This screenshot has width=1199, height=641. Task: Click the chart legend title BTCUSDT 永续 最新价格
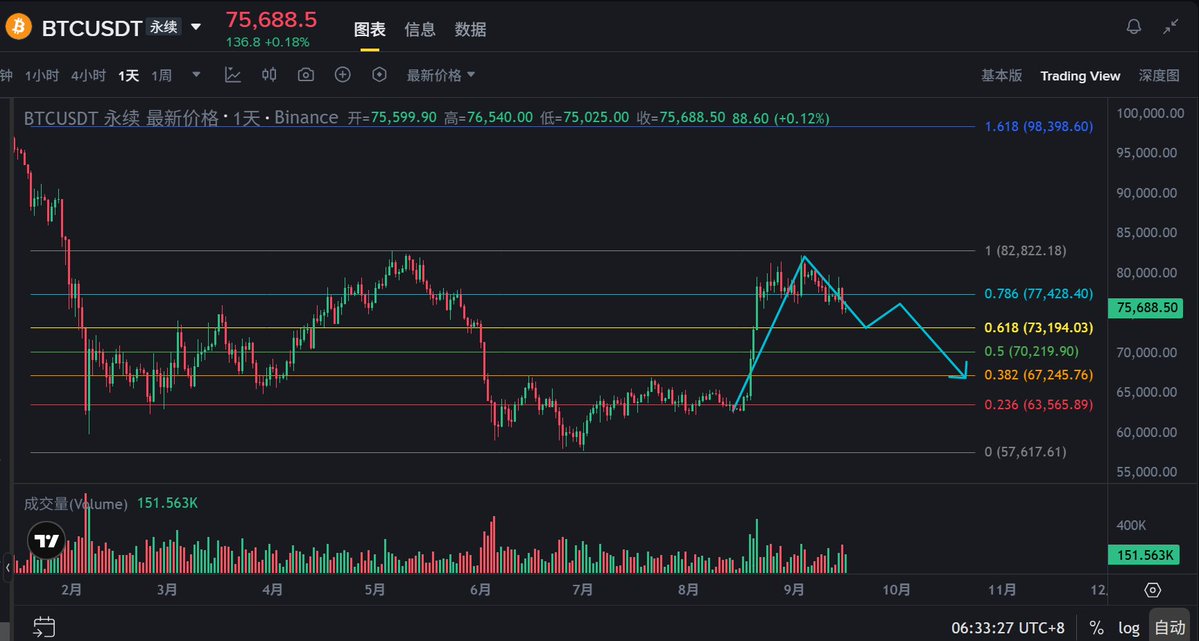[x=121, y=118]
